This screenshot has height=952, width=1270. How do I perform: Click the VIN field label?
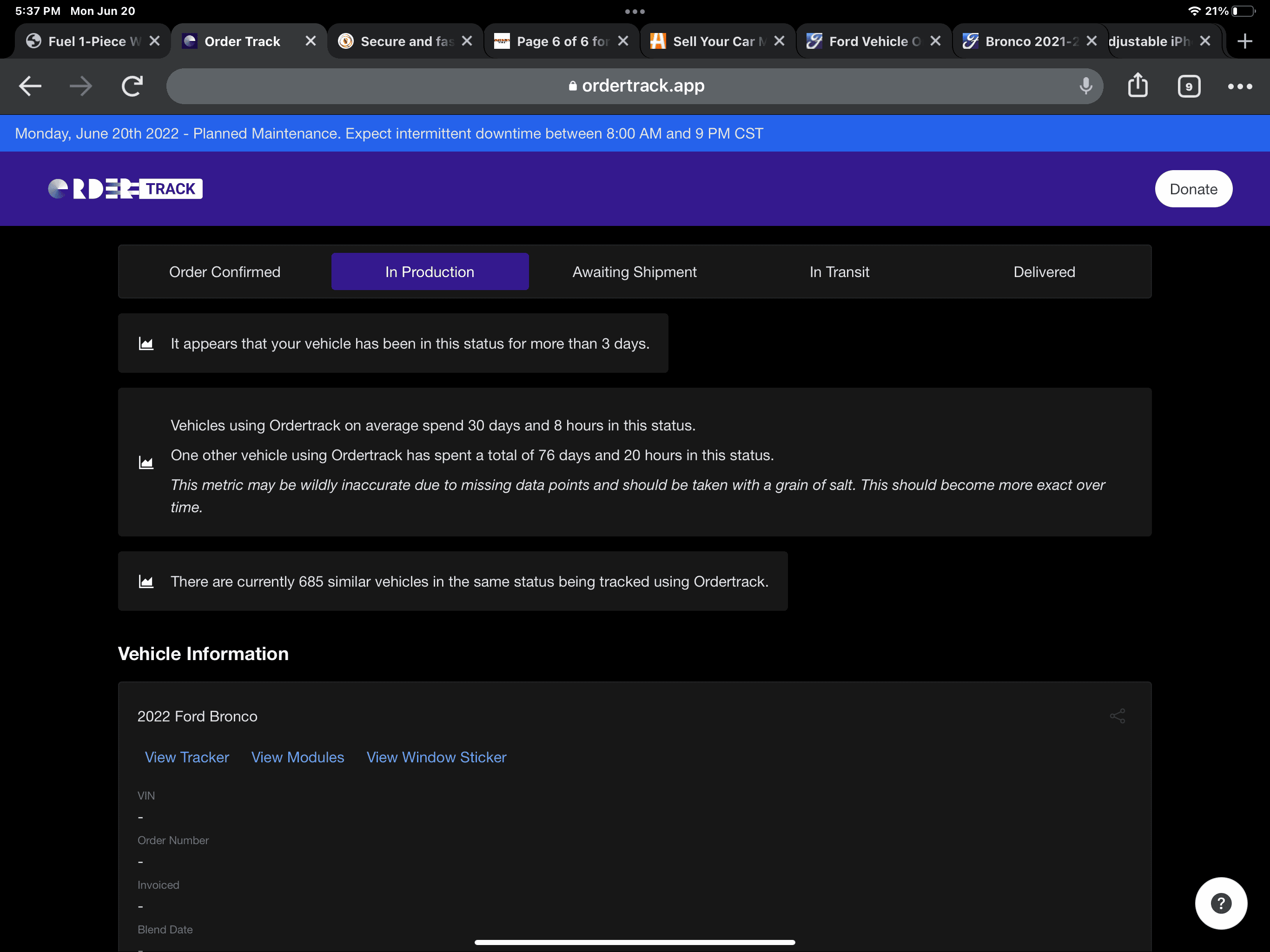point(146,795)
